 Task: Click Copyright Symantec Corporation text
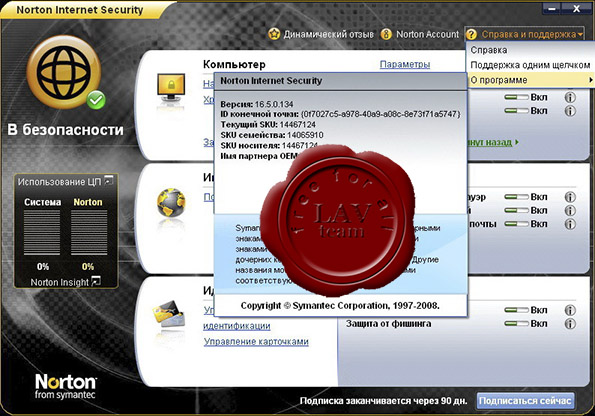click(340, 306)
